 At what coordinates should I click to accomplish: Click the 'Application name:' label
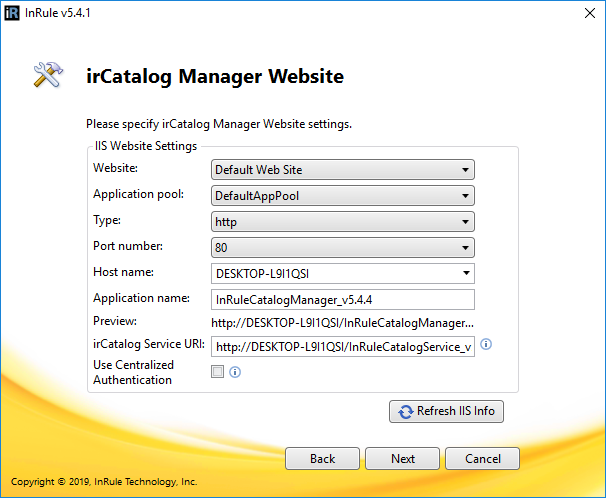[141, 298]
